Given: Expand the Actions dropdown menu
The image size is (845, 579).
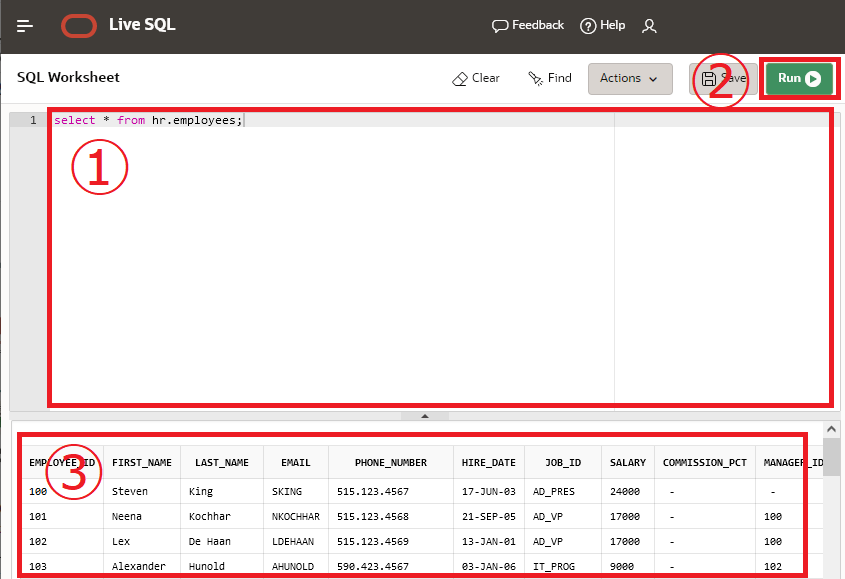Looking at the screenshot, I should tap(630, 78).
